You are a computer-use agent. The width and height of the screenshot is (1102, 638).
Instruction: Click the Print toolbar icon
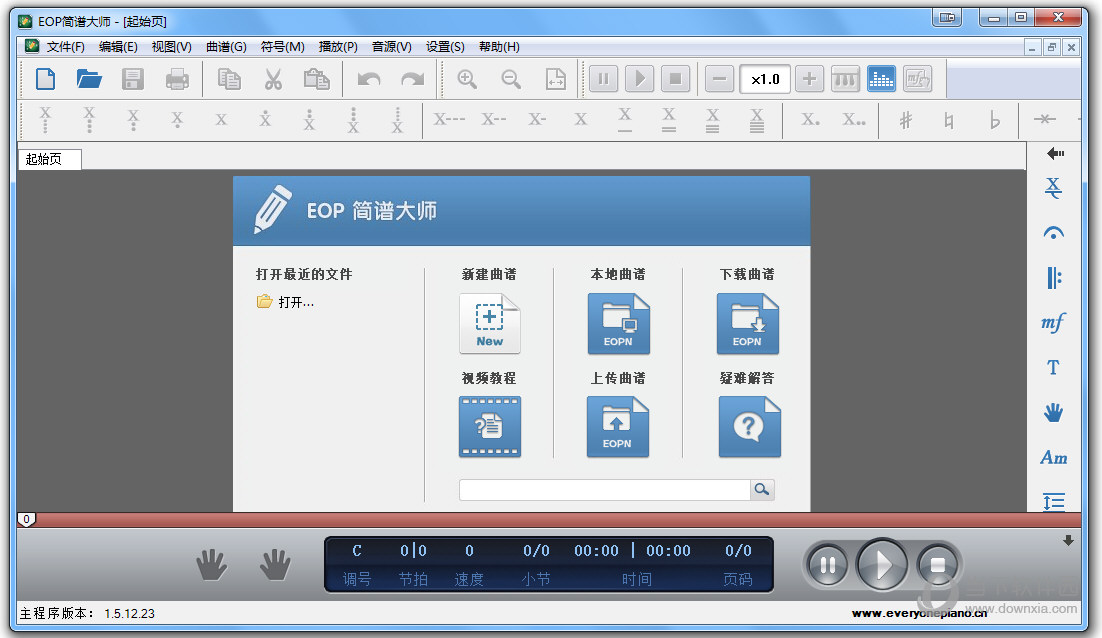tap(177, 79)
